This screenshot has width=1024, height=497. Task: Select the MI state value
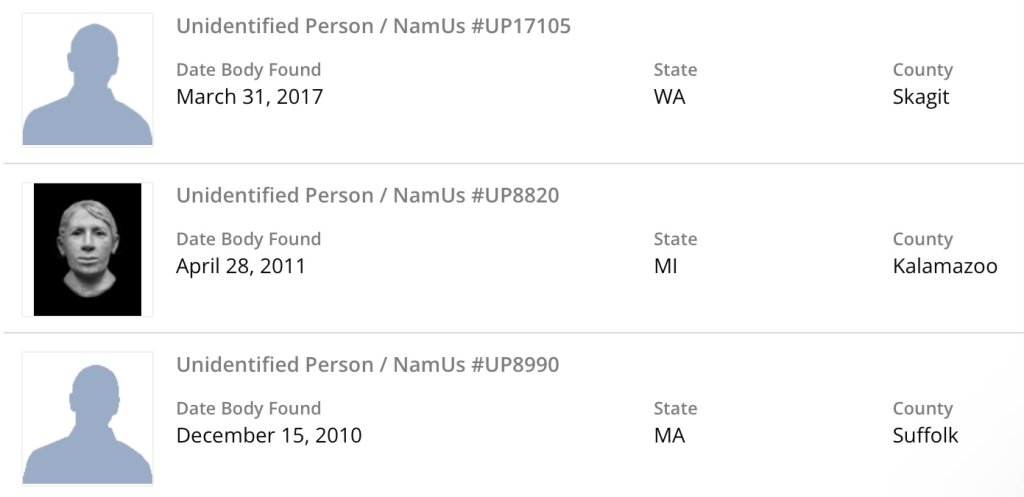click(665, 266)
